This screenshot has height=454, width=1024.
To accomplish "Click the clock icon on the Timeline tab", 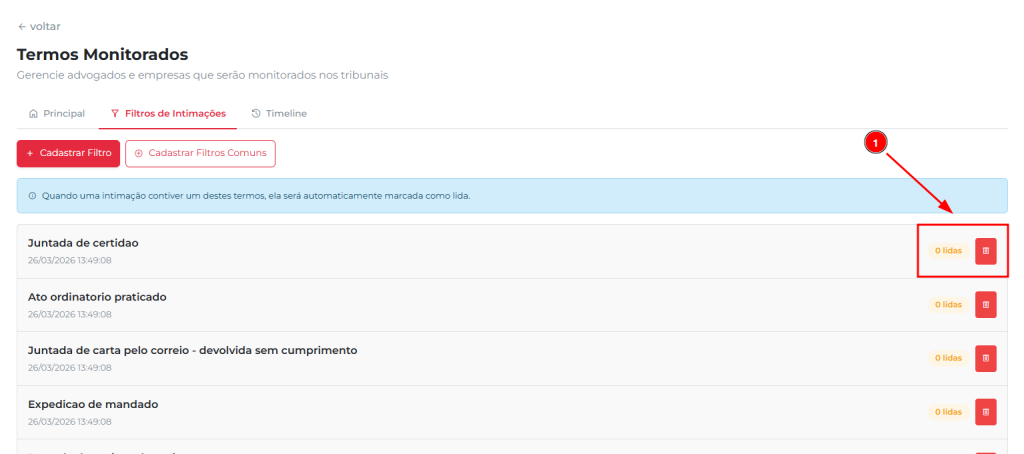I will [256, 114].
